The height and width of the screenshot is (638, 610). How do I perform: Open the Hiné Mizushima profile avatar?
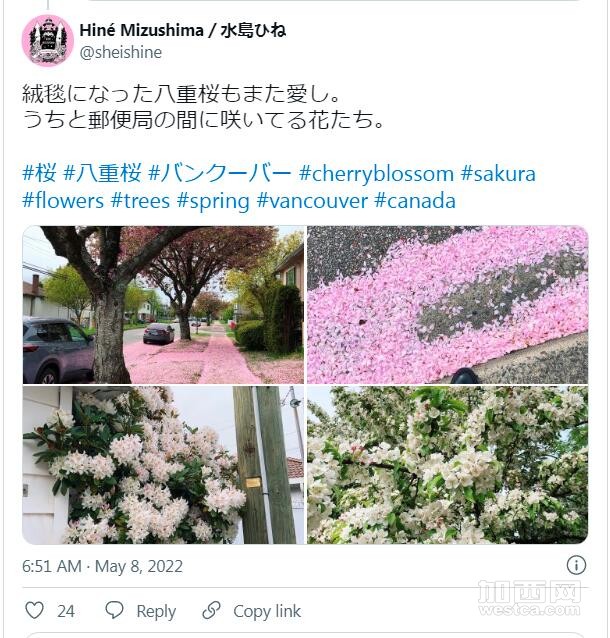coord(48,40)
